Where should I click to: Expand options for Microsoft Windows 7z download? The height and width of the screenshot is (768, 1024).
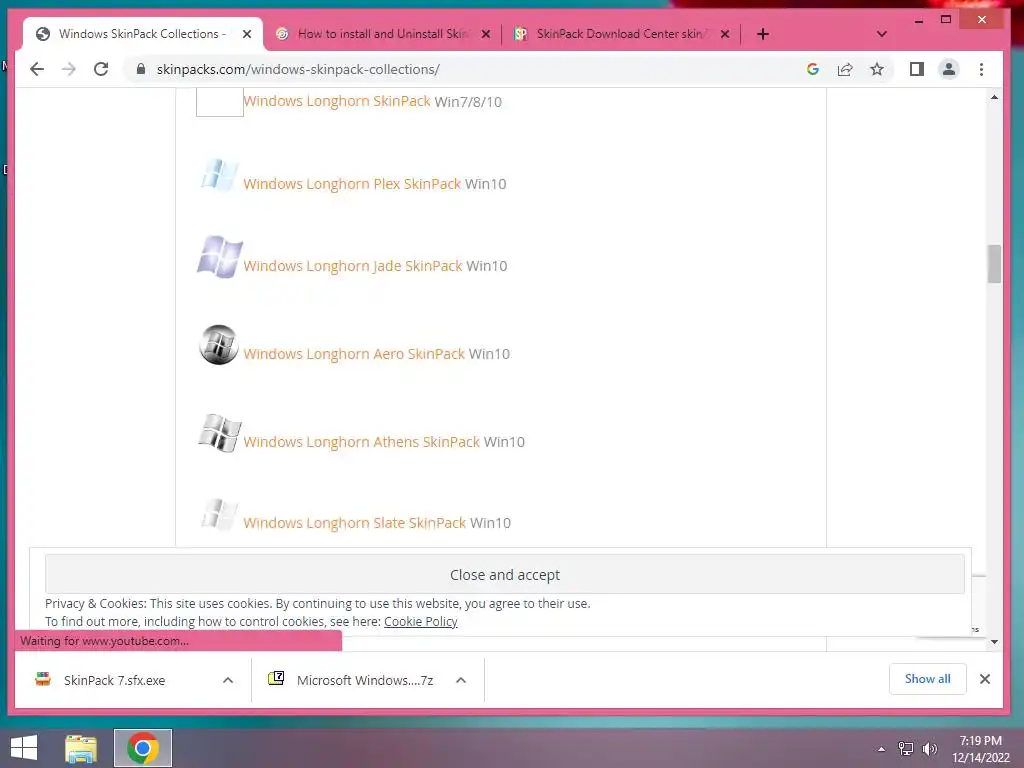pos(461,680)
